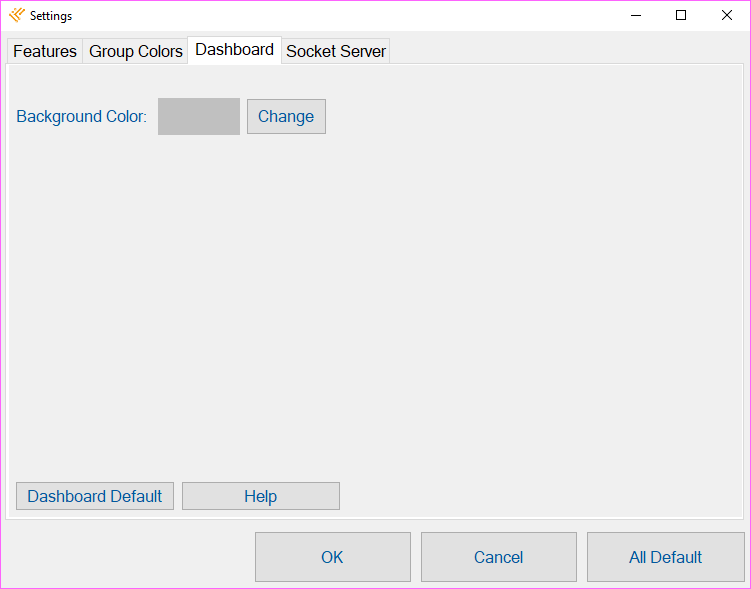Screen dimensions: 751x589
Task: Click the Background Color label
Action: click(x=81, y=116)
